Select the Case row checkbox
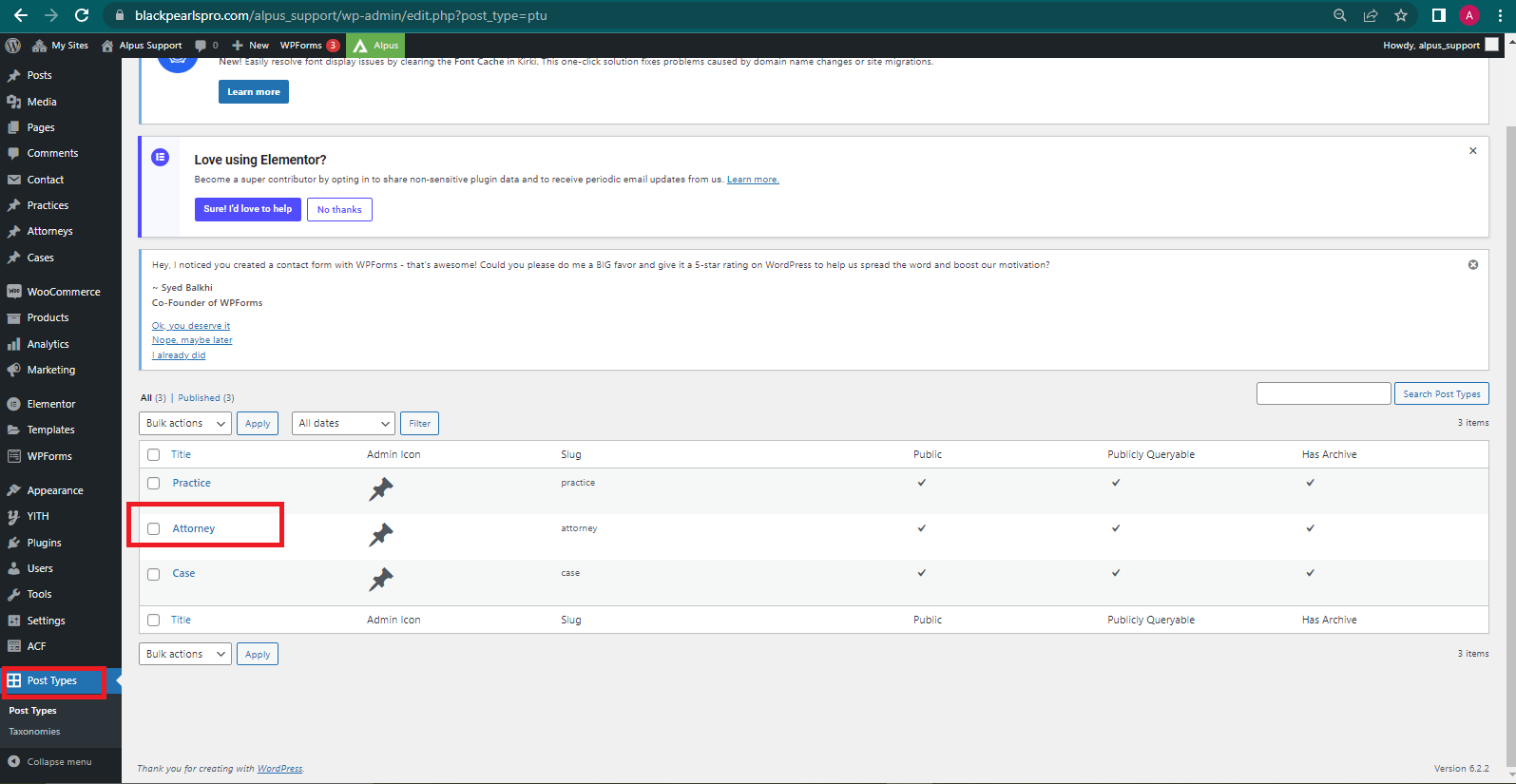The height and width of the screenshot is (784, 1516). click(153, 574)
